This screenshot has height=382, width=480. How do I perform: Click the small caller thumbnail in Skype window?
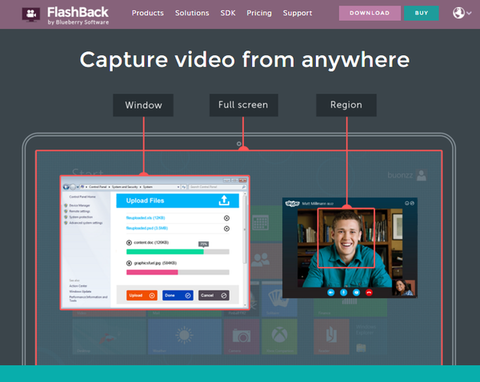click(403, 288)
